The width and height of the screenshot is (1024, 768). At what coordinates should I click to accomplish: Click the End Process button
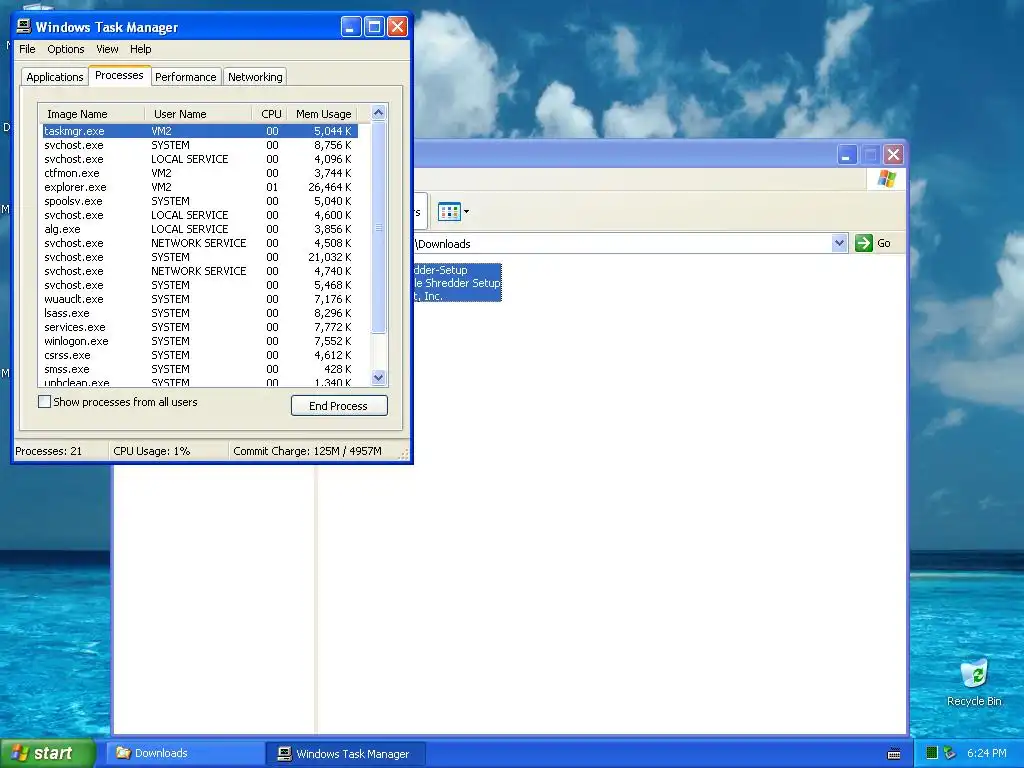coord(339,406)
